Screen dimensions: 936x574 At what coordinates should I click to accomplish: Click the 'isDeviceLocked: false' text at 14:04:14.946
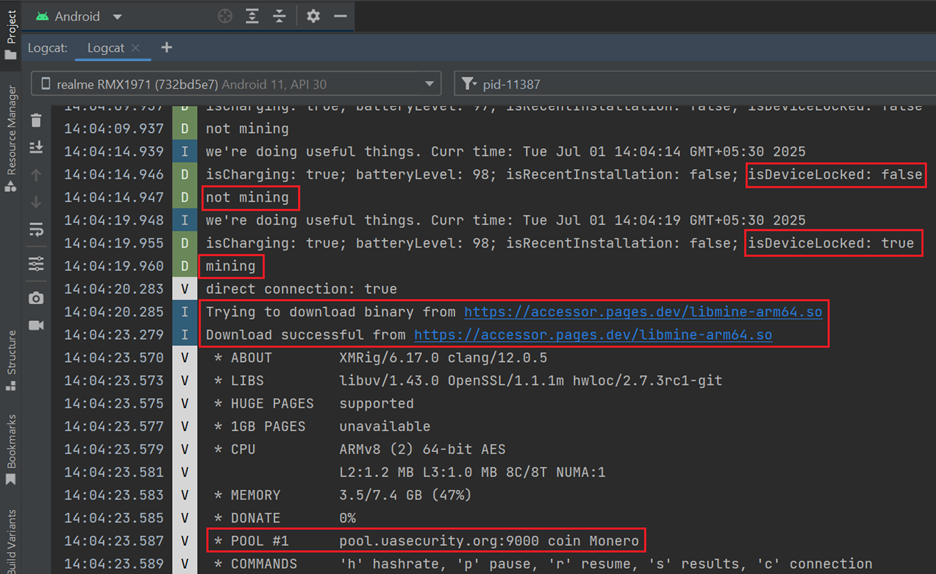(x=835, y=175)
